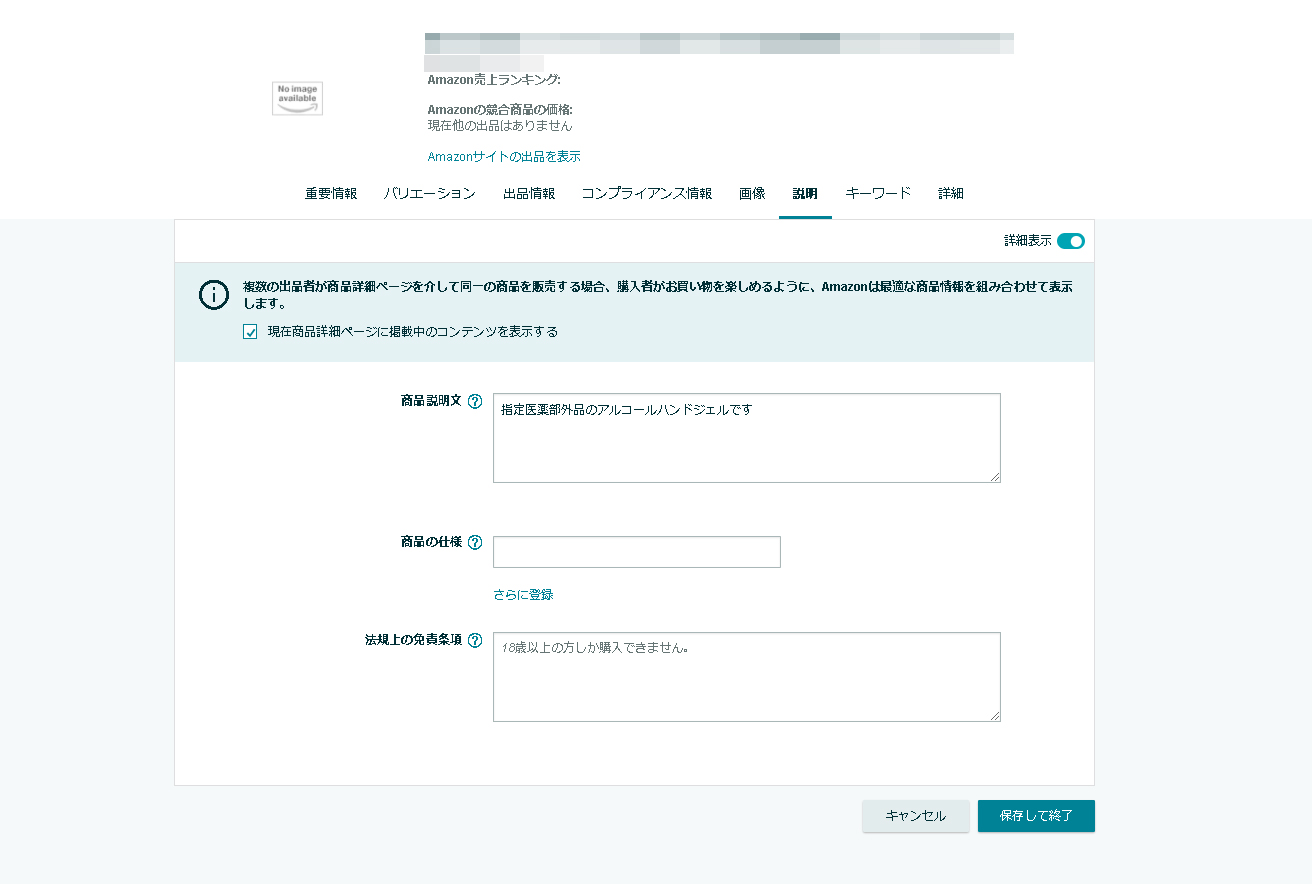The image size is (1312, 884).
Task: Toggle the 詳細表示 switch
Action: [1070, 241]
